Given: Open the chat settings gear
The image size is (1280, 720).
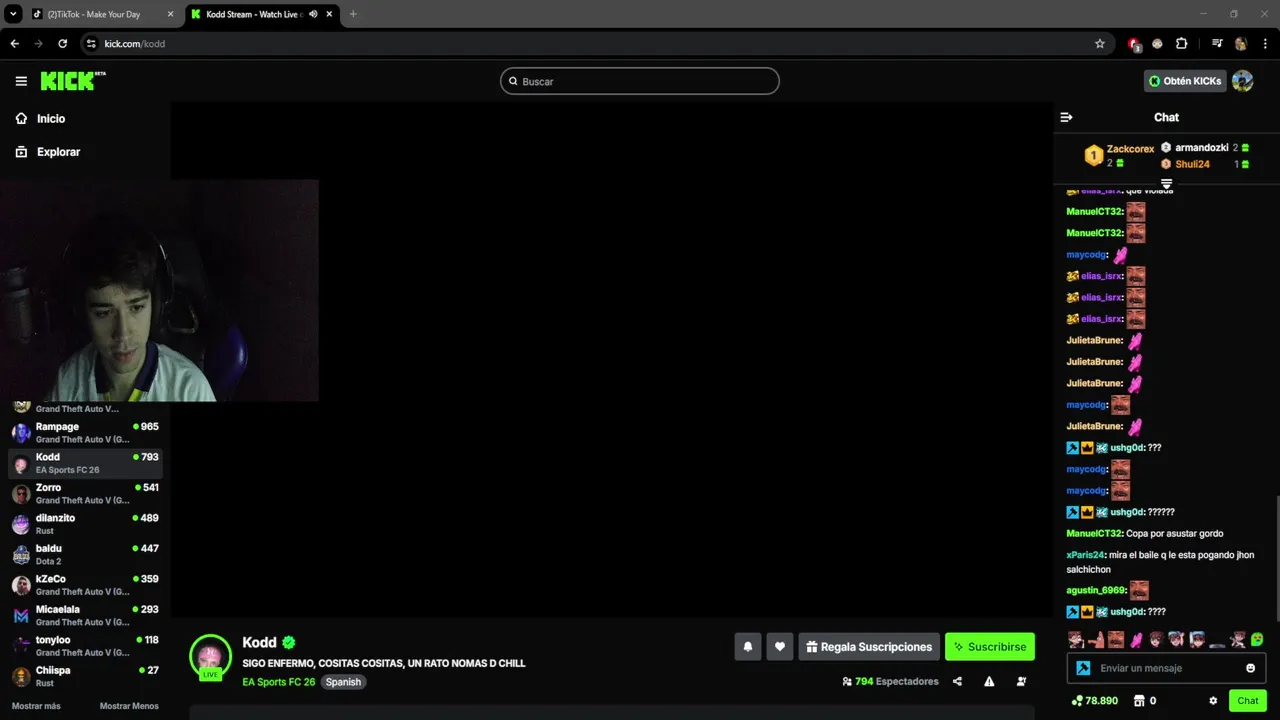Looking at the screenshot, I should [x=1213, y=701].
